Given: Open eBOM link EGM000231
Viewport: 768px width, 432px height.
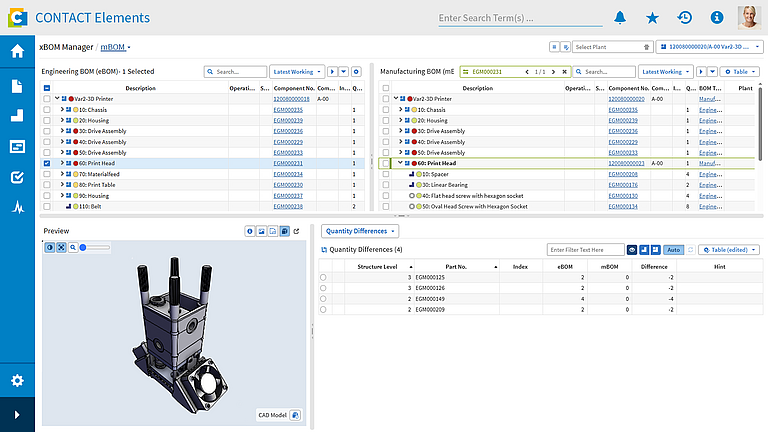Looking at the screenshot, I should 288,163.
